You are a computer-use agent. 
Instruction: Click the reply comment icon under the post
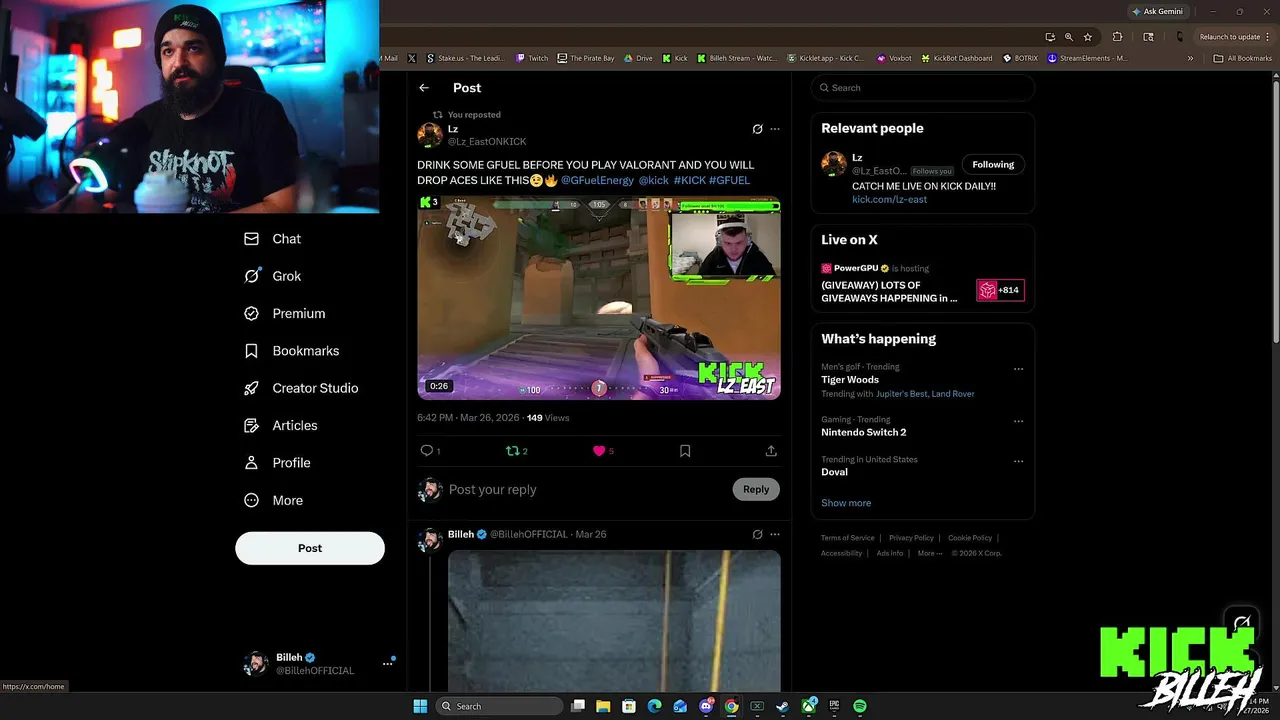(427, 451)
